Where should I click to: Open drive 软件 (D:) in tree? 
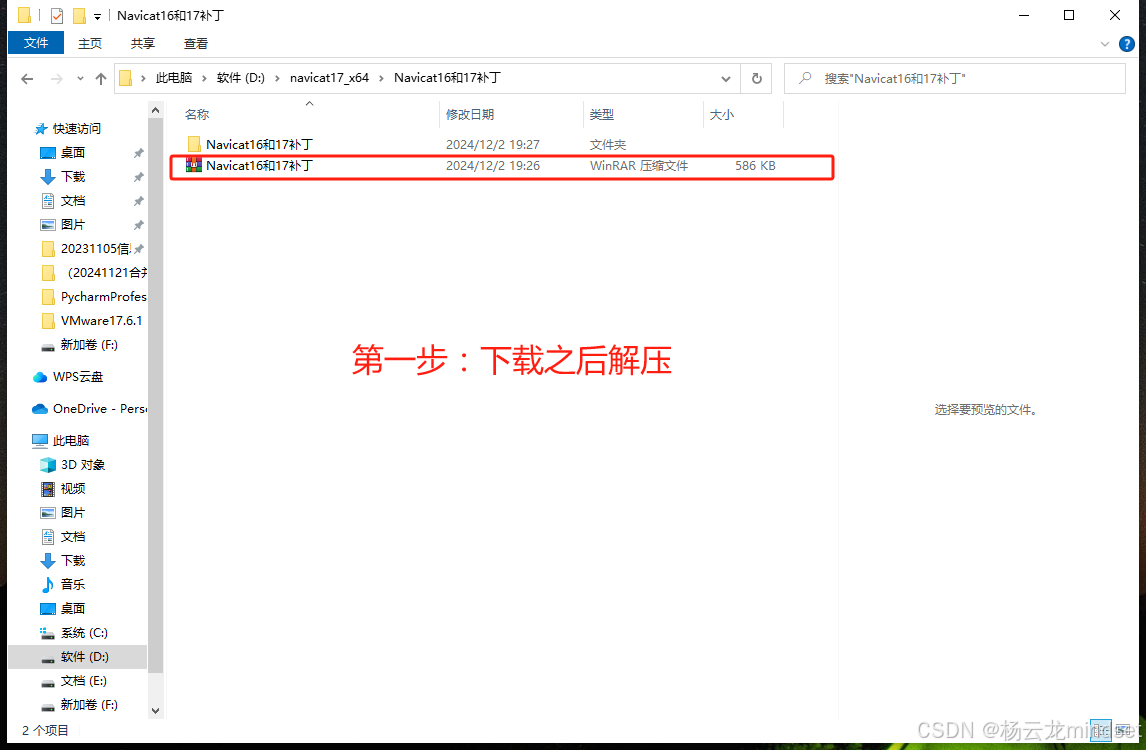(84, 656)
